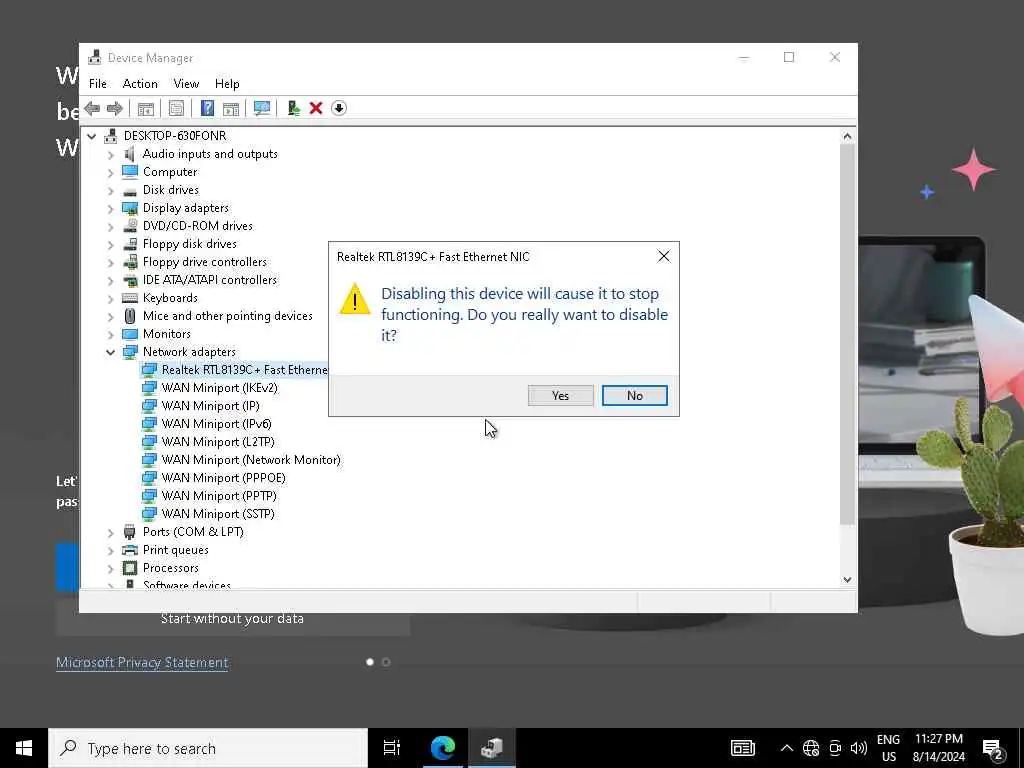Open the News and interests taskbar icon

(x=743, y=748)
